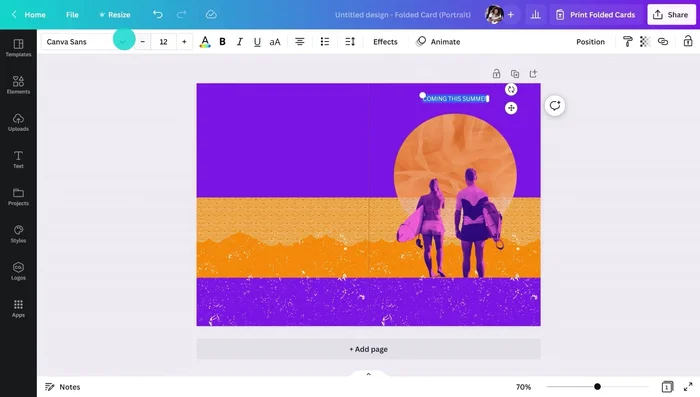The image size is (700, 397).
Task: Open the Elements panel
Action: click(x=18, y=85)
